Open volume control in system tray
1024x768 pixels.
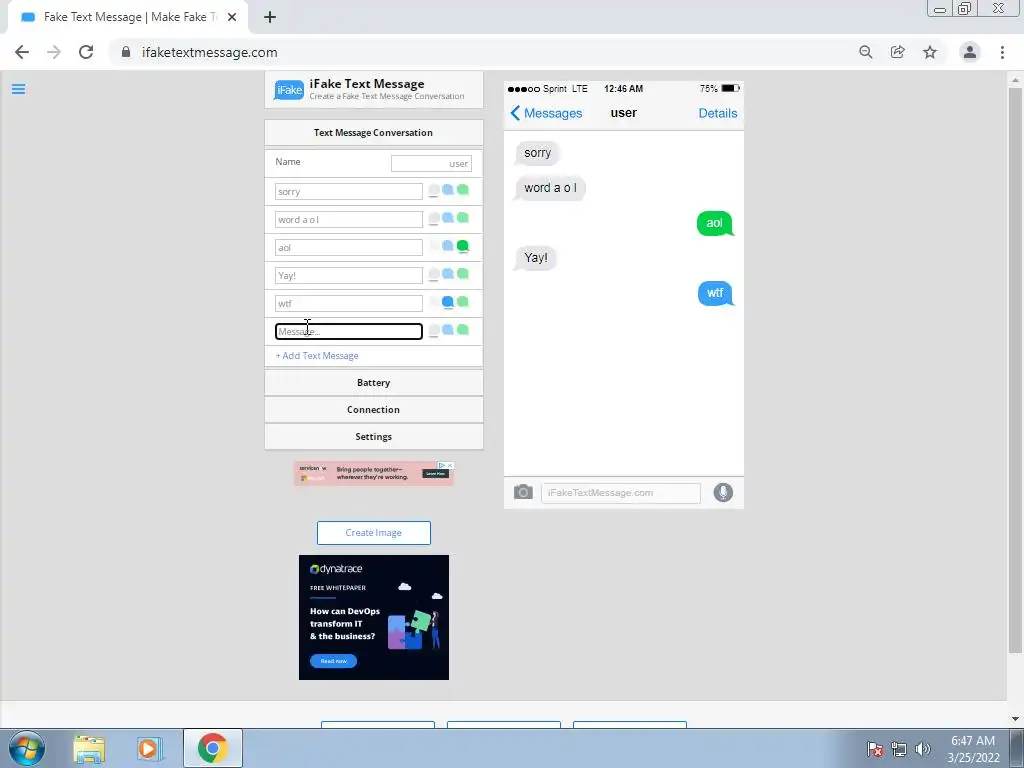pos(922,749)
